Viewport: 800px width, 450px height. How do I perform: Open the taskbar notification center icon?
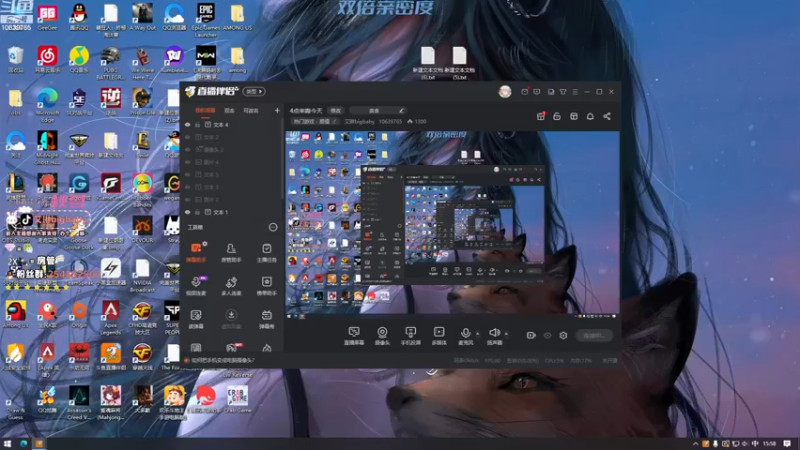tap(787, 444)
